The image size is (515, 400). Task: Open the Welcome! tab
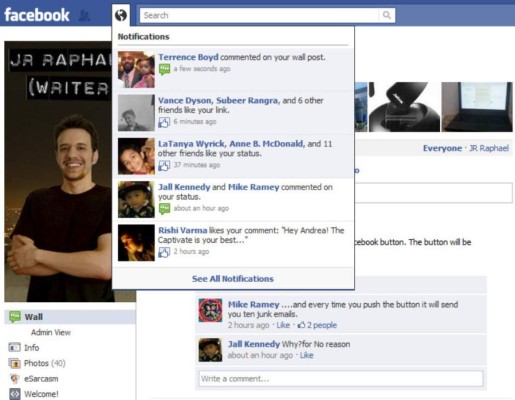coord(41,394)
